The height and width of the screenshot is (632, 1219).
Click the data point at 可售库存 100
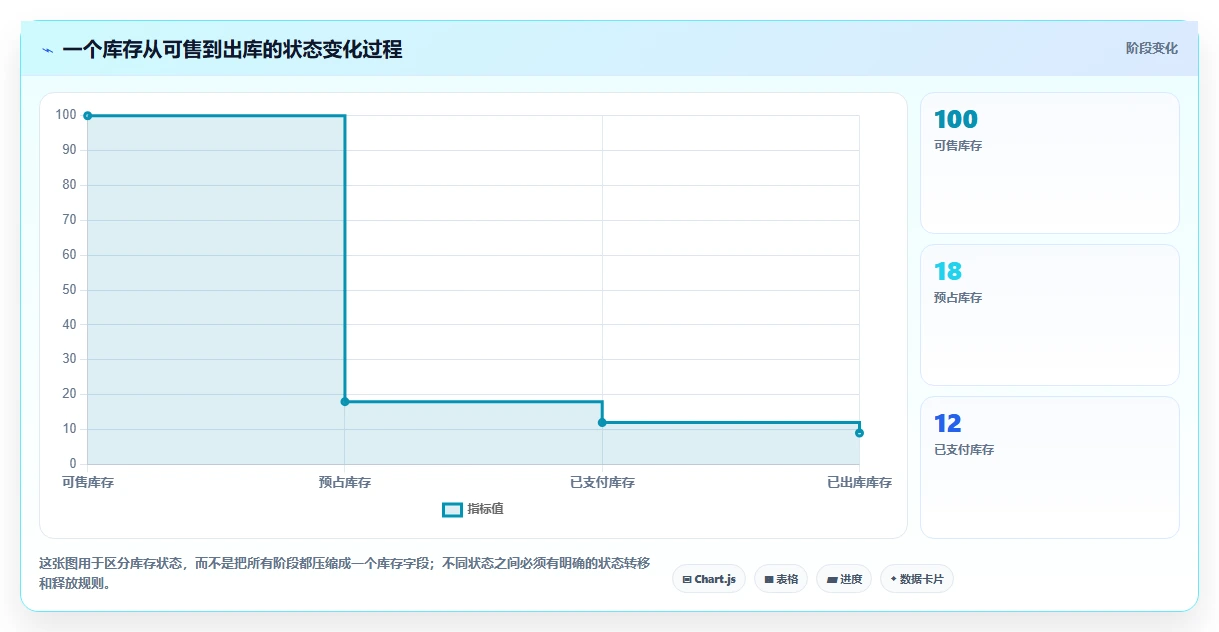click(x=88, y=116)
